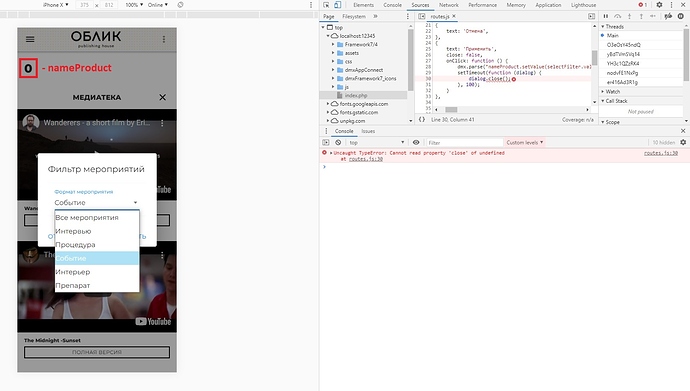This screenshot has width=690, height=391.
Task: Expand the Framework7/4 folder
Action: pyautogui.click(x=333, y=44)
